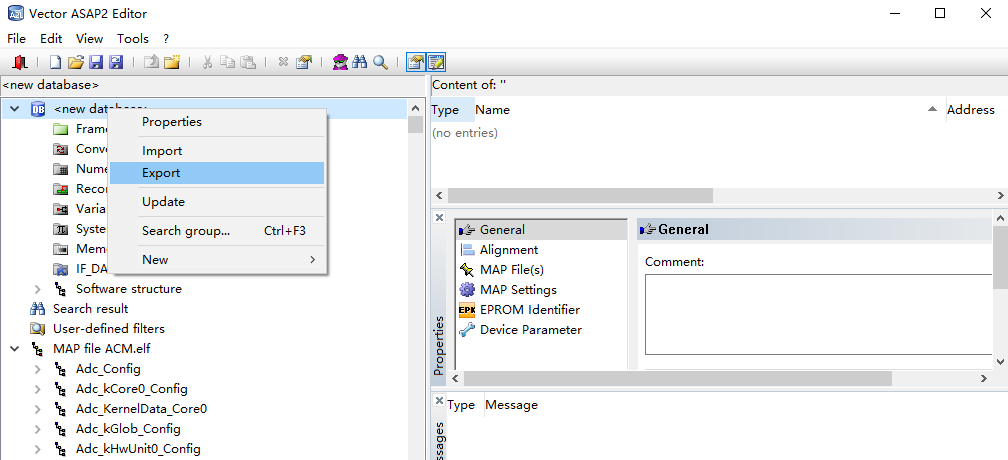Select the Adc_kGlob_Config tree item label
This screenshot has height=460, width=1008.
tap(128, 429)
